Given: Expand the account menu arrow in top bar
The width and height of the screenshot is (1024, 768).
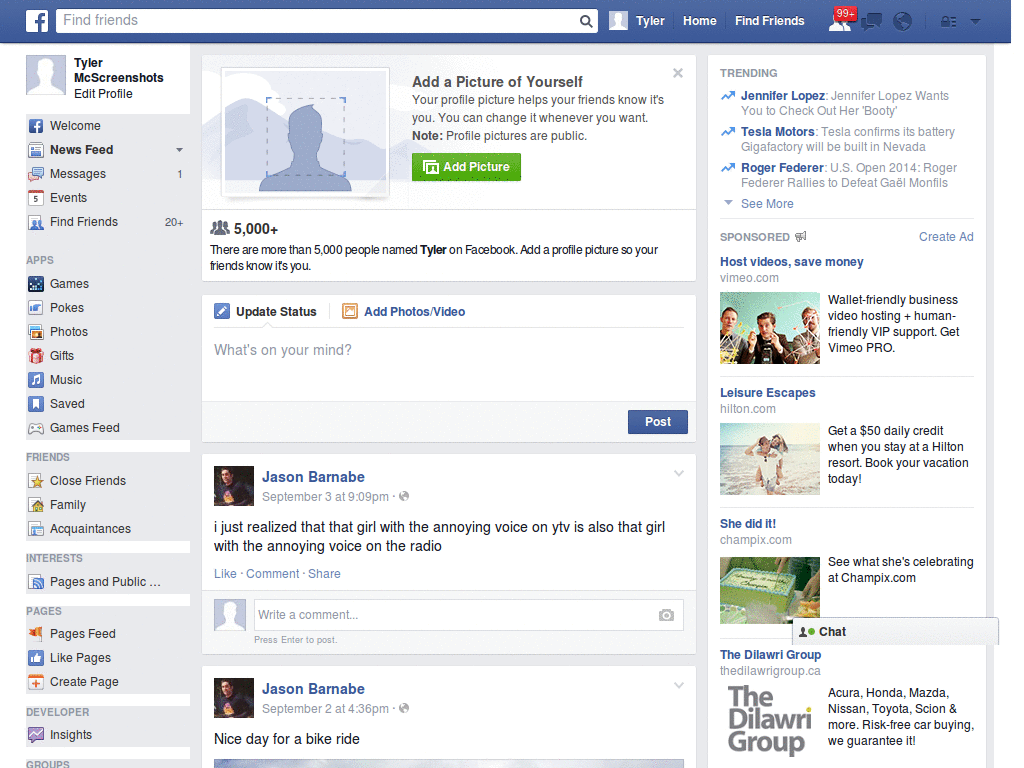Looking at the screenshot, I should [975, 22].
